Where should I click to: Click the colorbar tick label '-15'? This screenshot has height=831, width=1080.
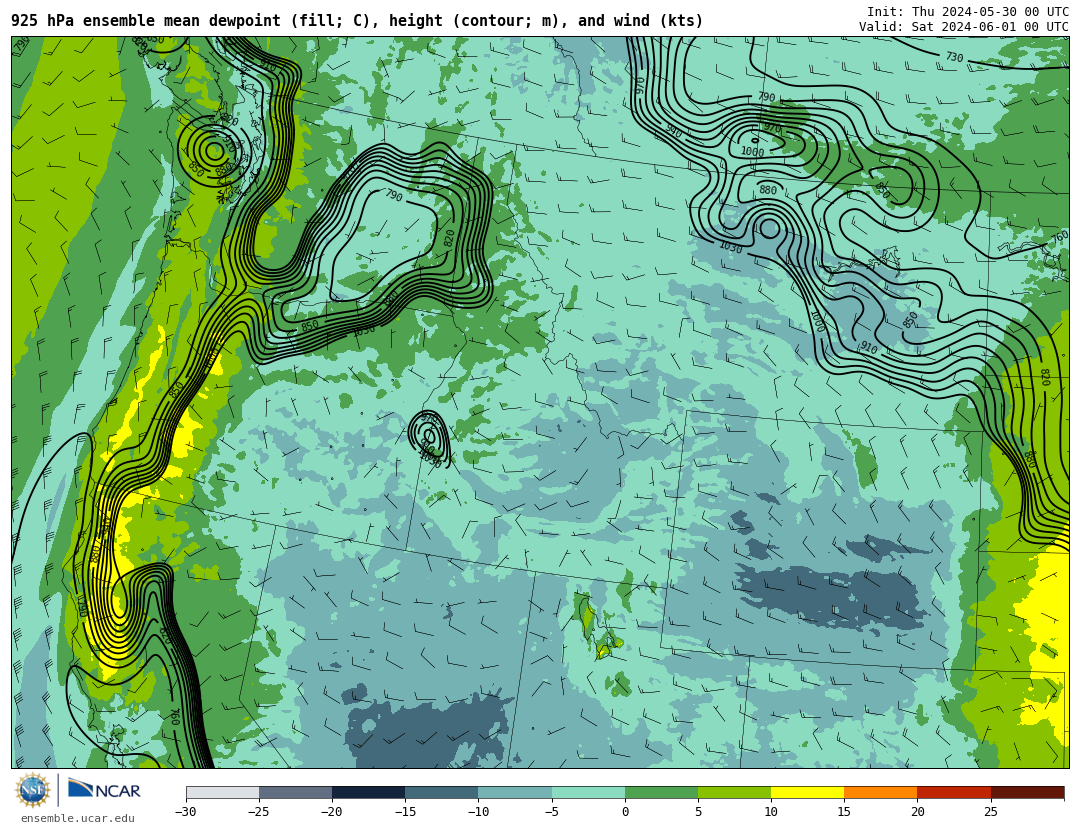(x=405, y=812)
